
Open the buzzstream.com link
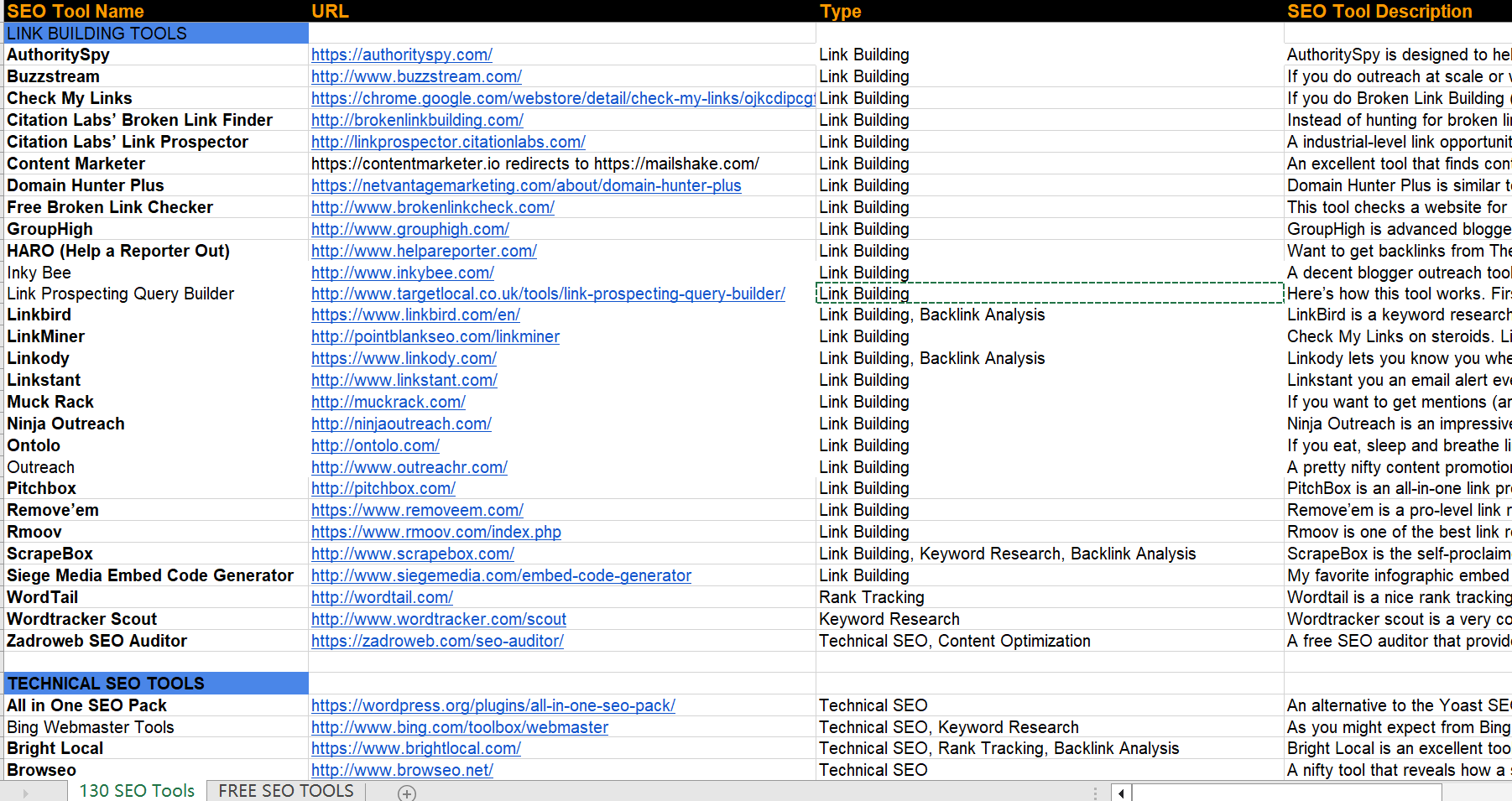tap(416, 76)
